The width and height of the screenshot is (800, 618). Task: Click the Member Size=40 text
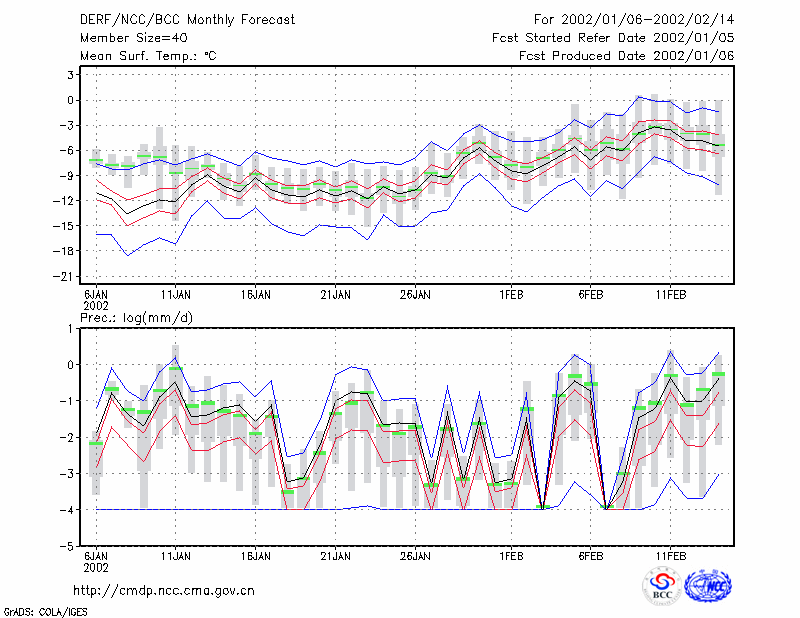[x=134, y=38]
